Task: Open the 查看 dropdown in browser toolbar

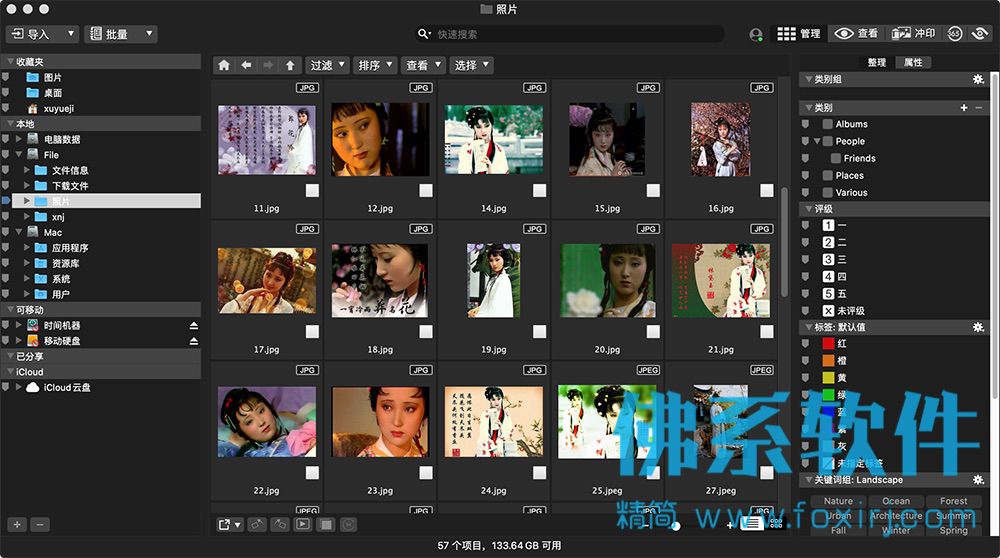Action: (x=423, y=65)
